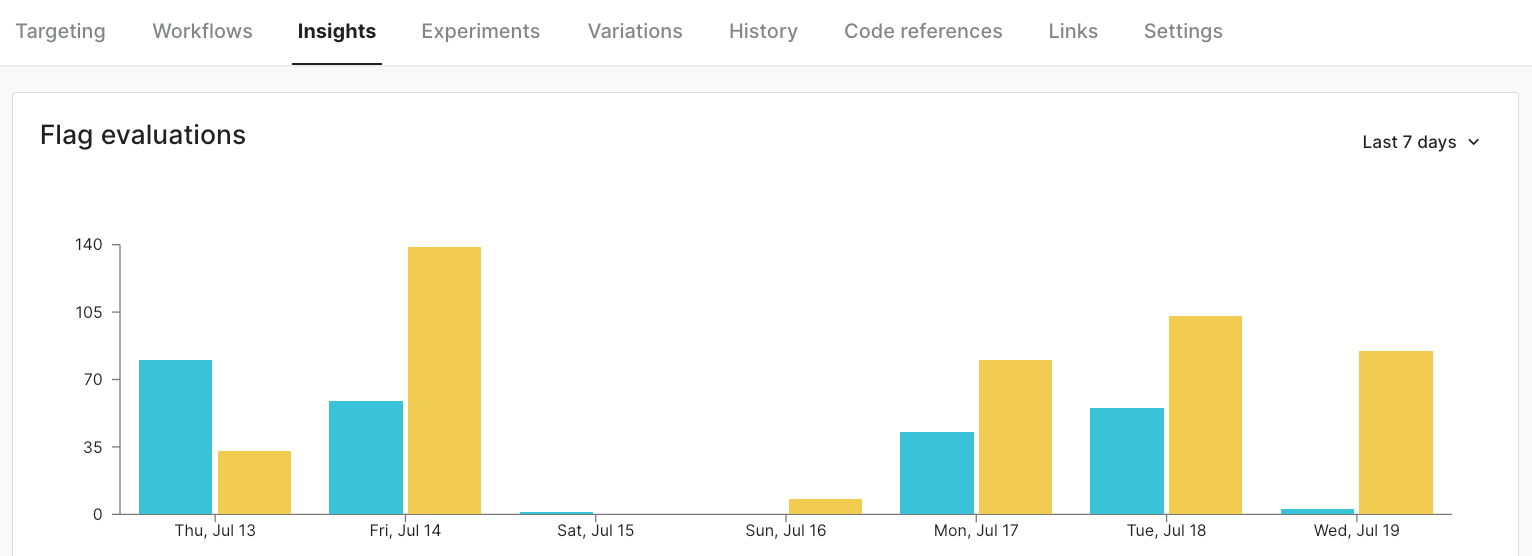Open the Targeting tab
The height and width of the screenshot is (556, 1532).
click(x=60, y=31)
